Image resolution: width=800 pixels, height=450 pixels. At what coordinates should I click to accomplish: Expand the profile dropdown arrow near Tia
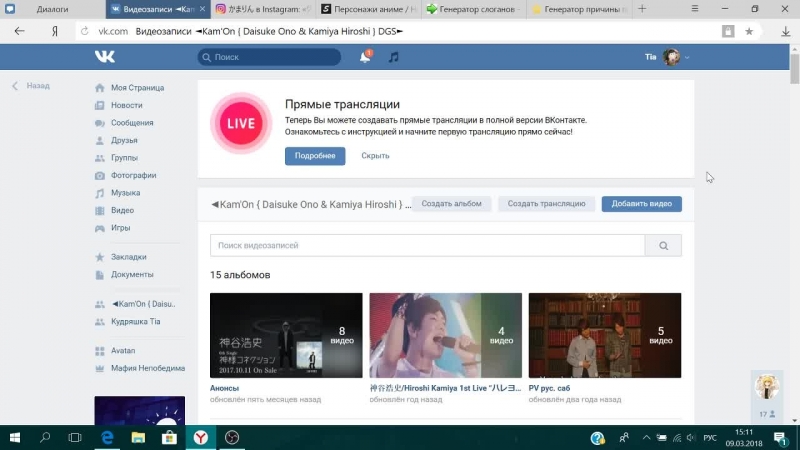click(x=687, y=58)
